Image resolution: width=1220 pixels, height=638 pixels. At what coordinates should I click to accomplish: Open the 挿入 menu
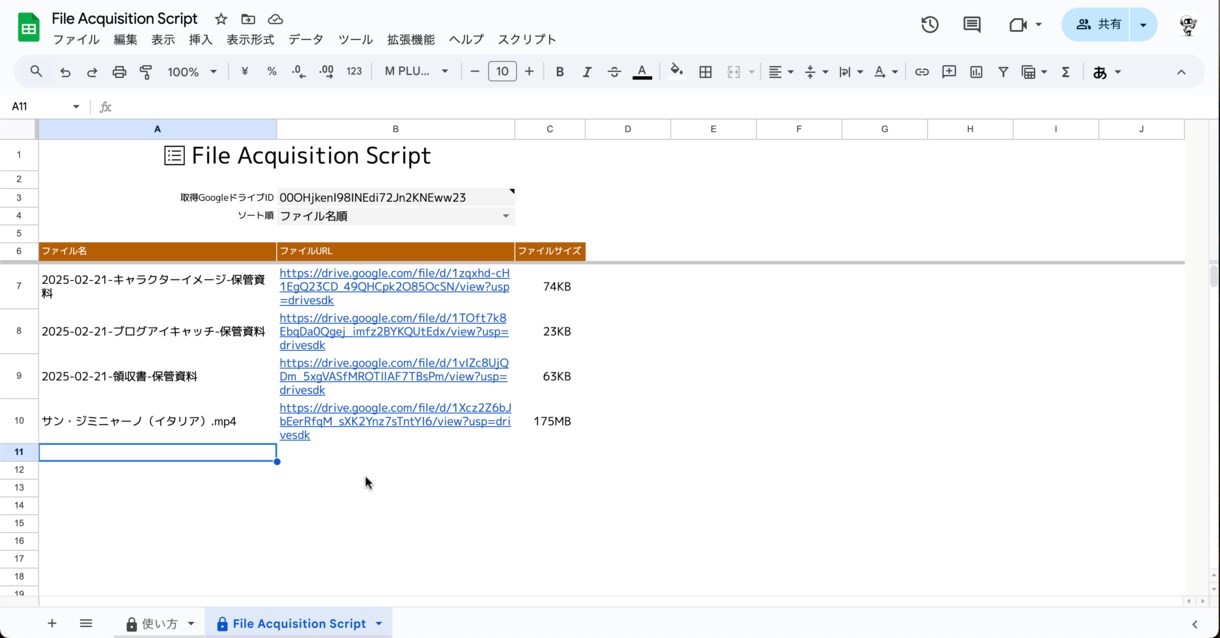click(x=201, y=40)
